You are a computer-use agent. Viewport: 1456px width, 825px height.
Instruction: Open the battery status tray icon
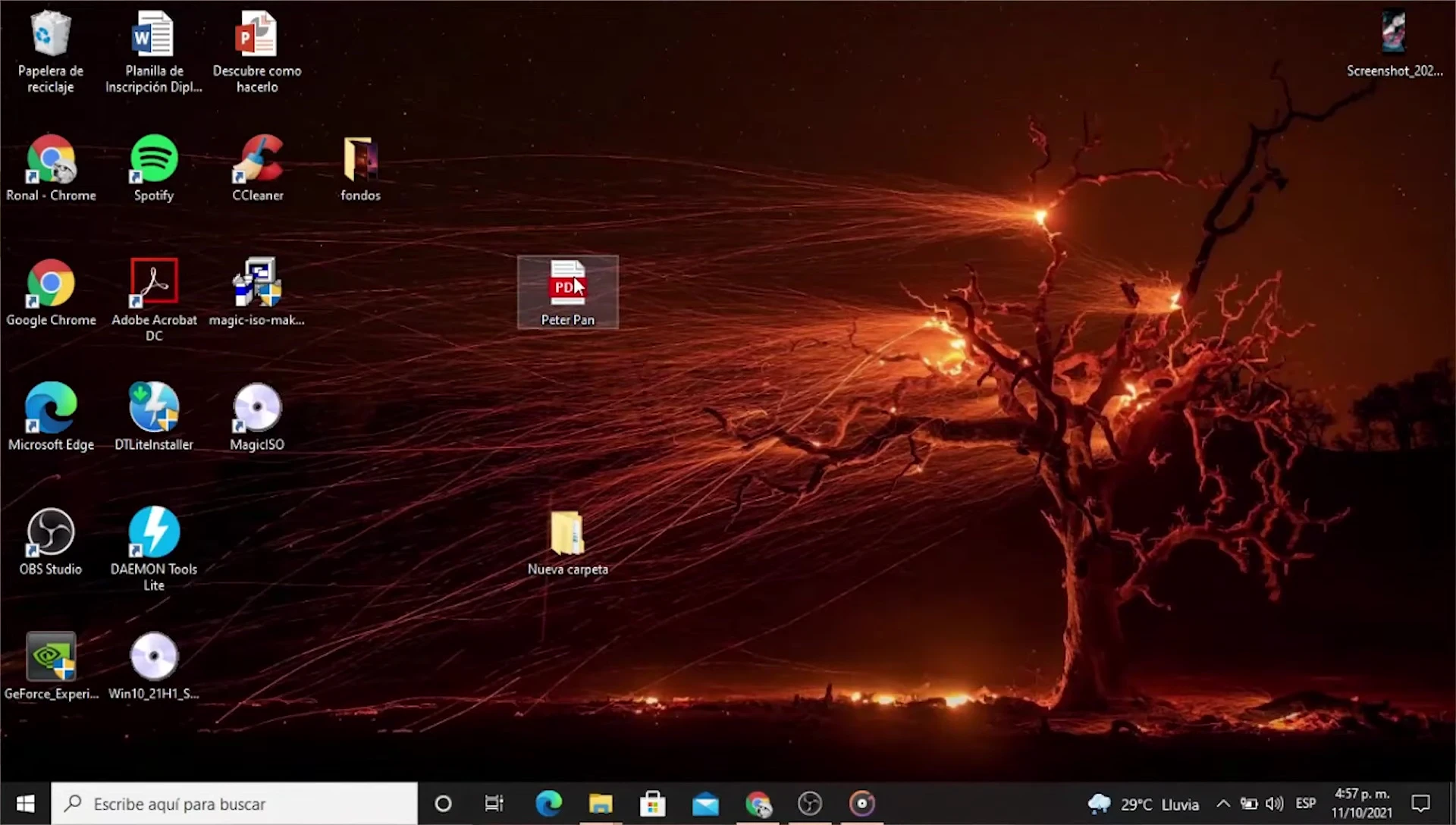pos(1249,804)
